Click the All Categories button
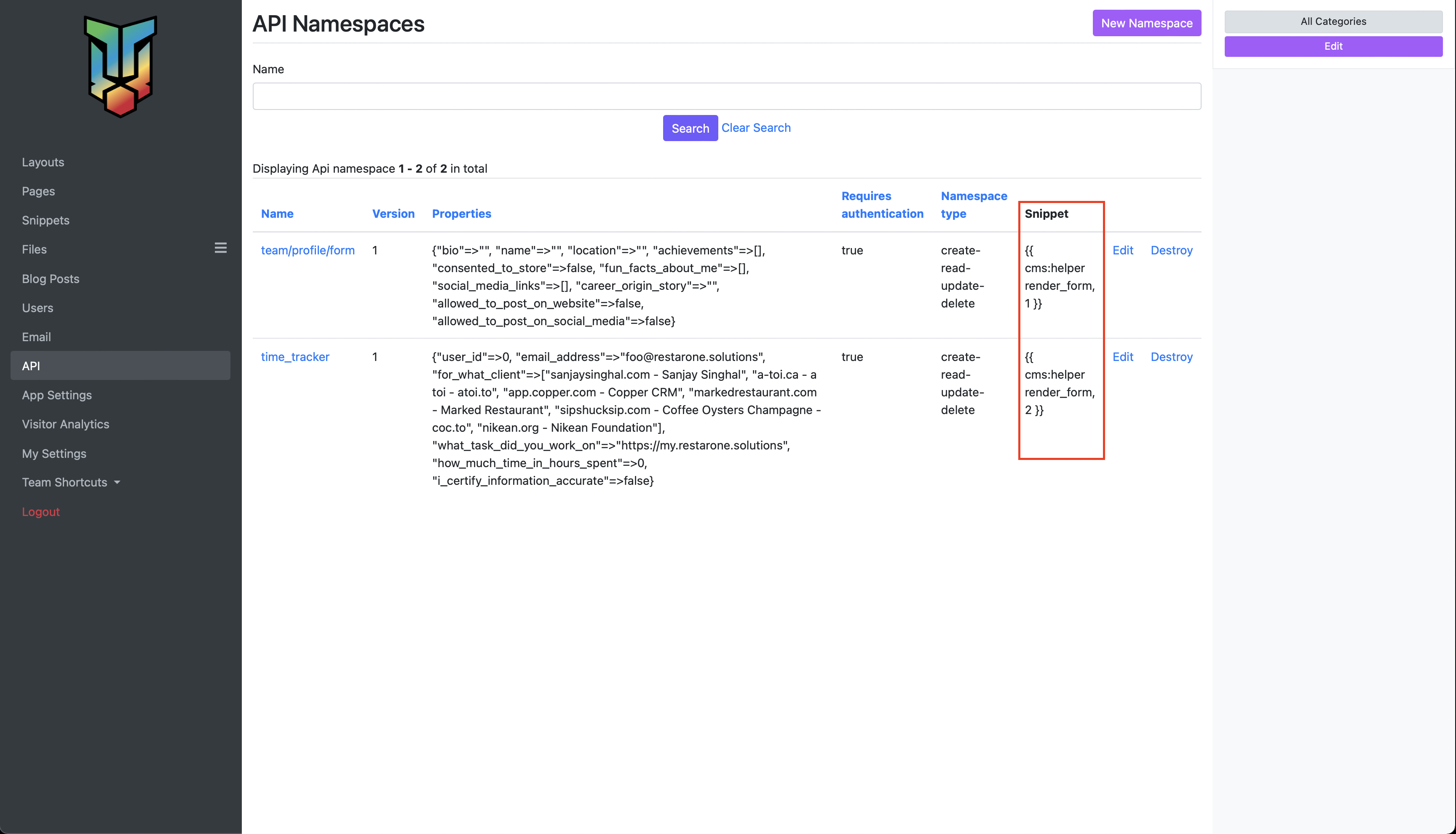Screen dimensions: 1456x834 coord(1333,21)
